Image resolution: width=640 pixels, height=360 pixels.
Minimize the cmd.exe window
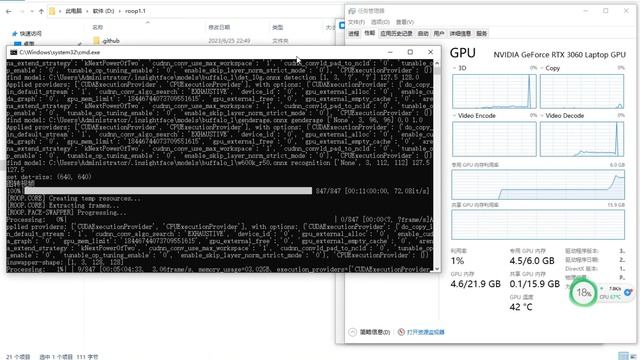pyautogui.click(x=390, y=52)
